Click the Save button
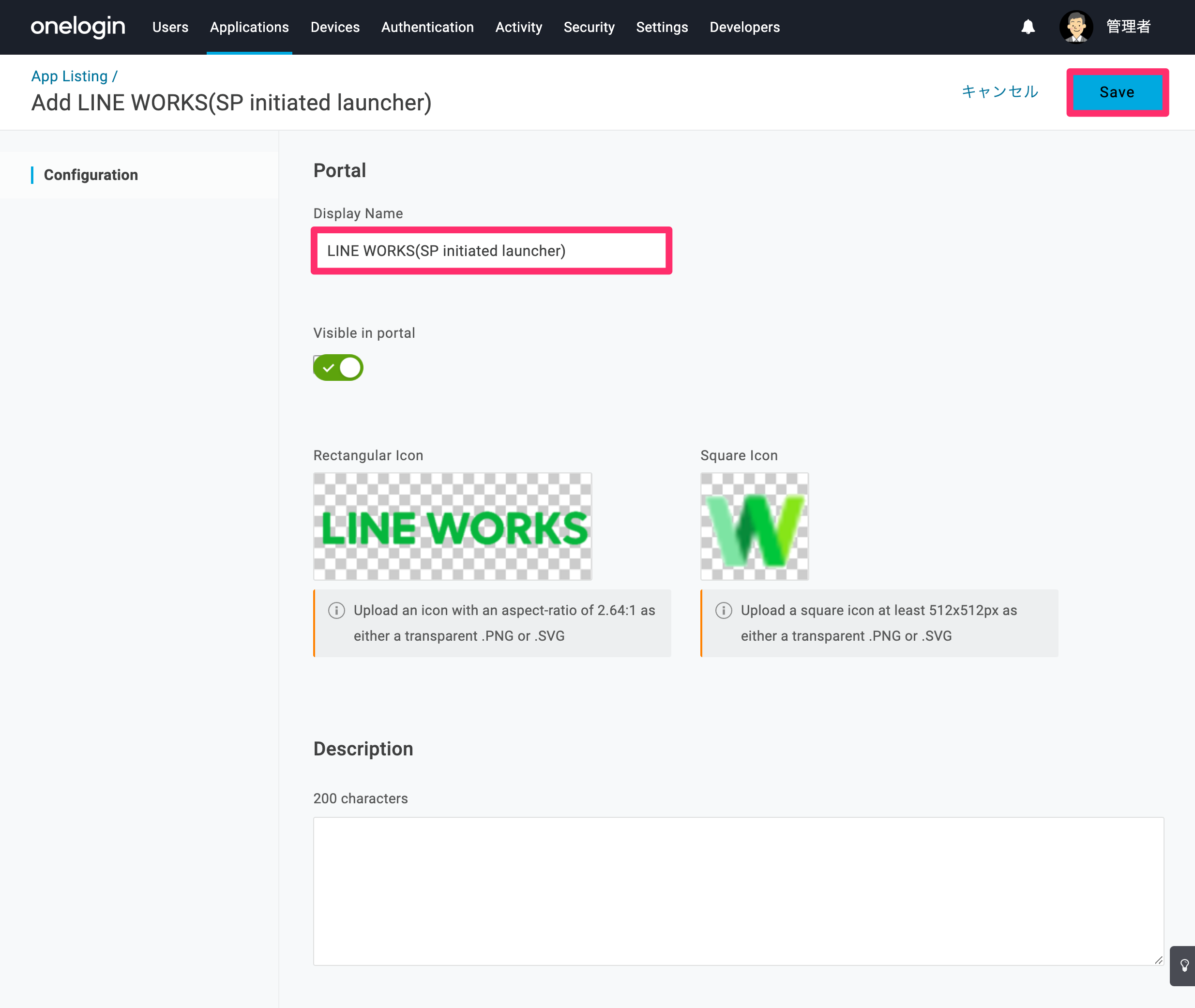The width and height of the screenshot is (1195, 1008). point(1117,92)
